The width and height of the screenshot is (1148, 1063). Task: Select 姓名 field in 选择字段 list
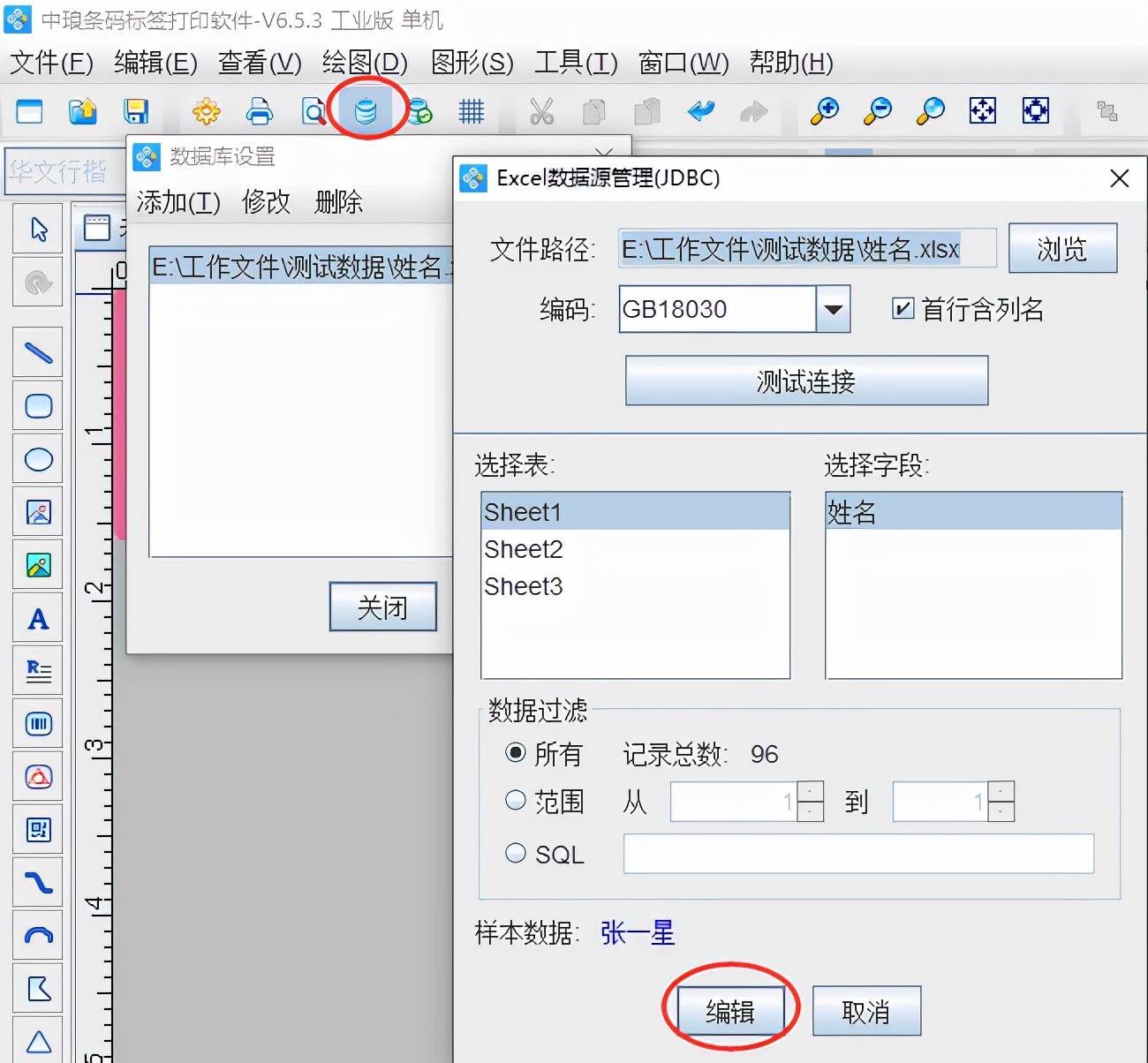coord(973,512)
